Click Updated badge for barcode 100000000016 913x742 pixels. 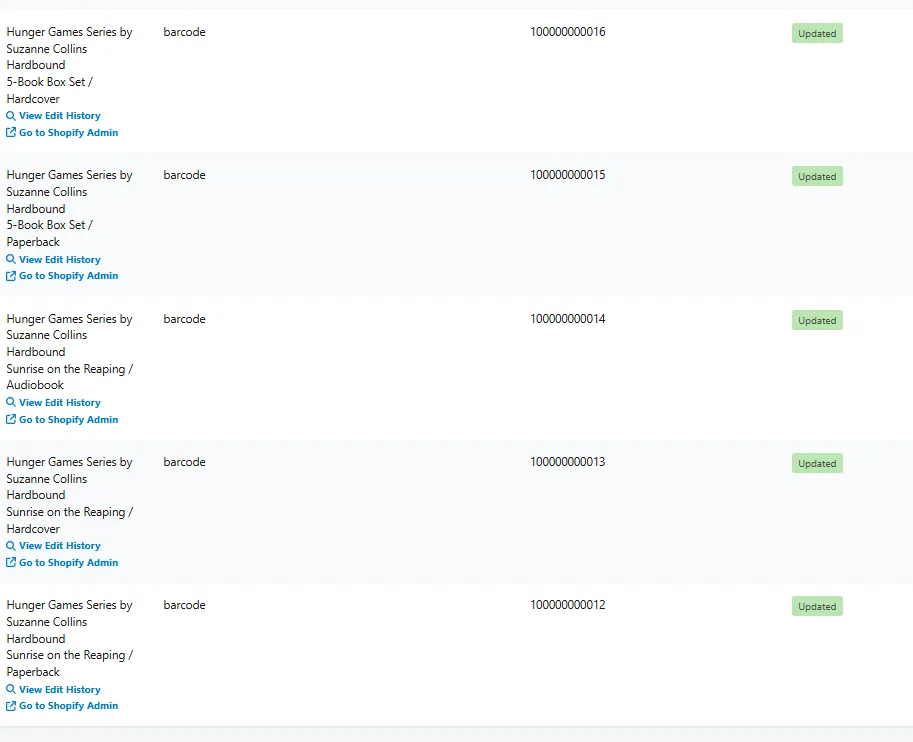click(x=817, y=33)
